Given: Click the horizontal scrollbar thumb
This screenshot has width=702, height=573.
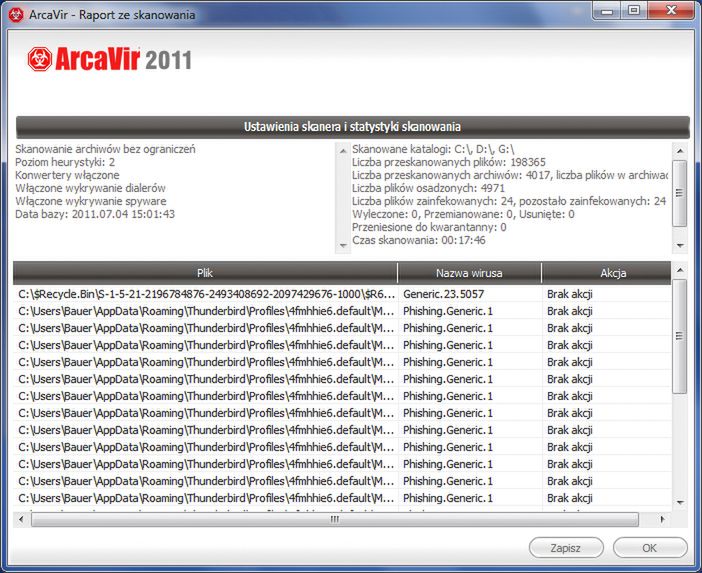Looking at the screenshot, I should coord(334,519).
